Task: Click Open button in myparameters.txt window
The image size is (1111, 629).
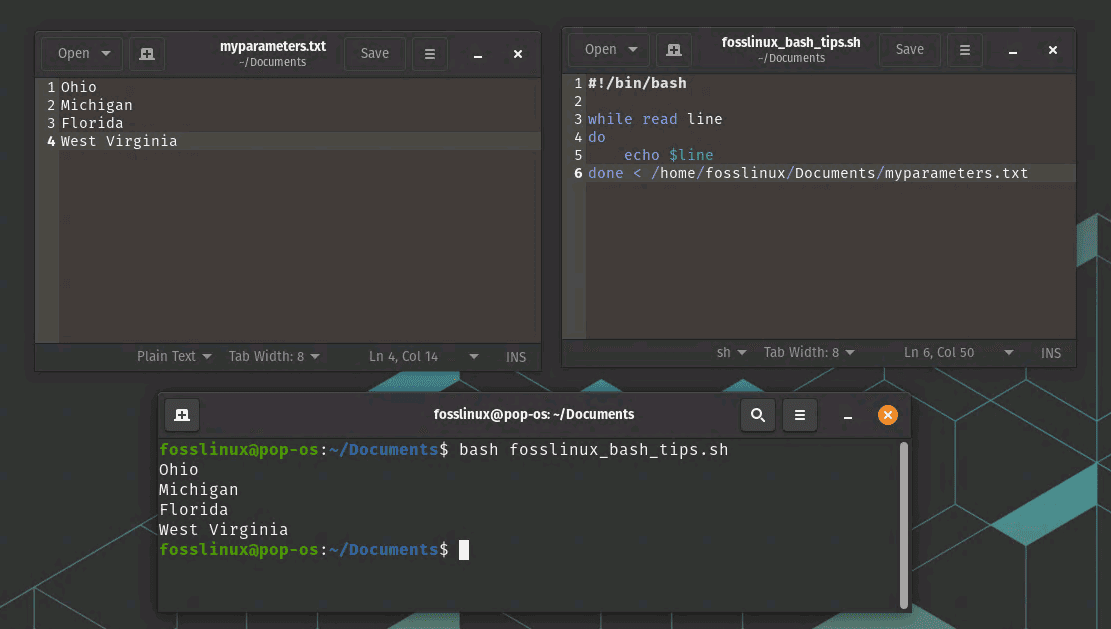Action: 74,54
